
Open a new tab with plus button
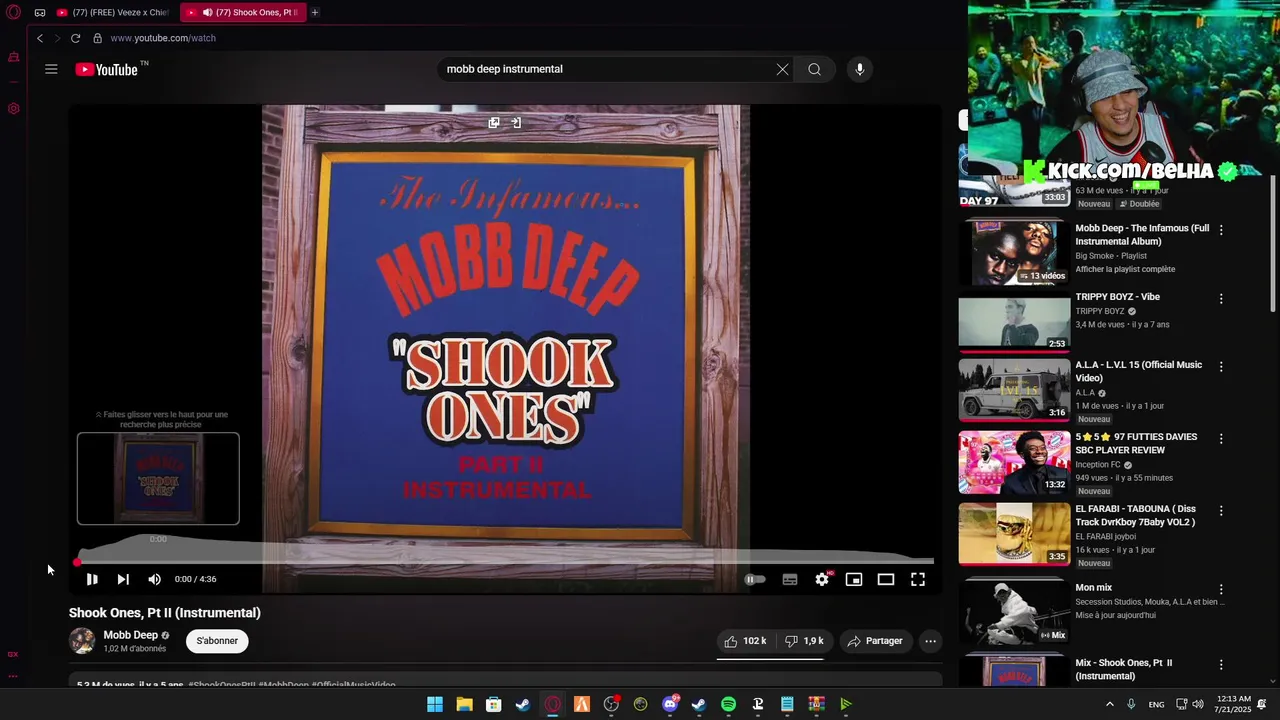coord(314,12)
